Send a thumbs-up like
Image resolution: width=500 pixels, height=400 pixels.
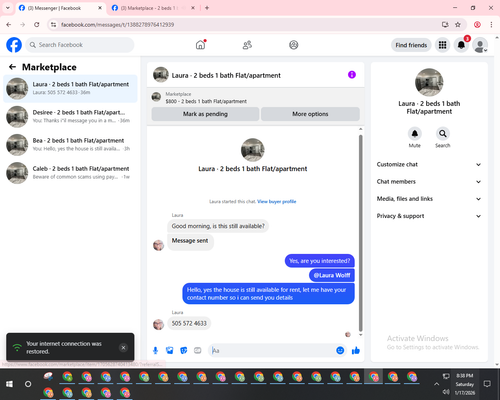[x=356, y=350]
